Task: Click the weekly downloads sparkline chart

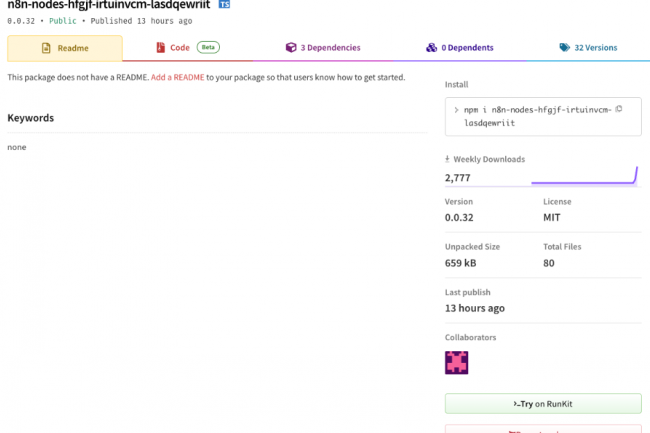Action: (x=584, y=177)
